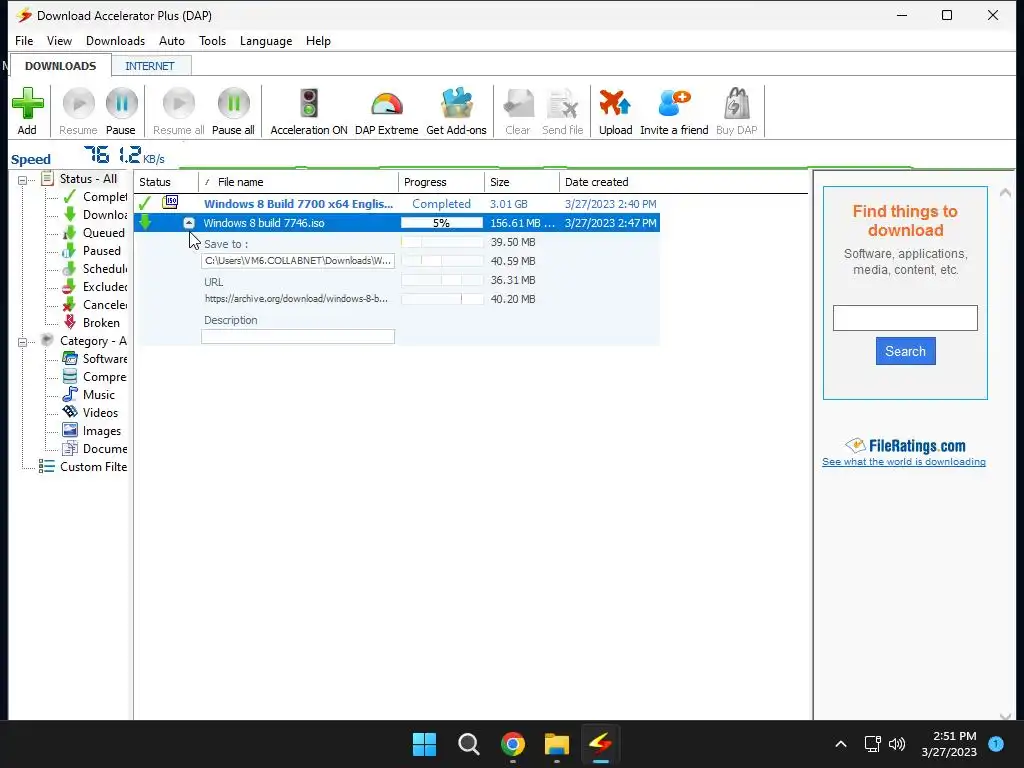
Task: Select the DOWNLOADS tab
Action: pos(60,66)
